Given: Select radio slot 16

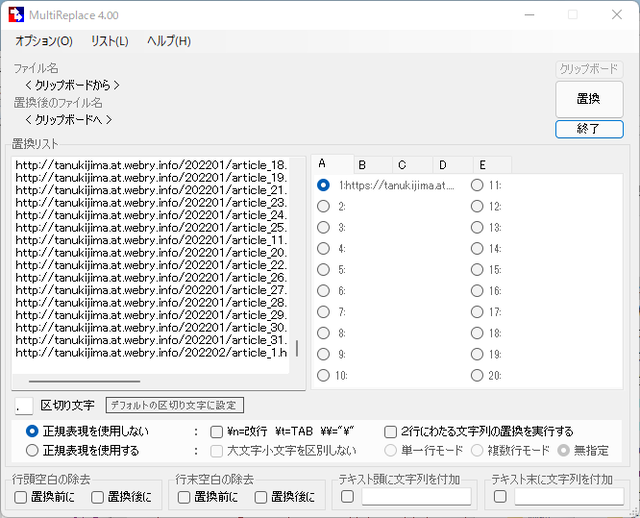Looking at the screenshot, I should coord(477,291).
